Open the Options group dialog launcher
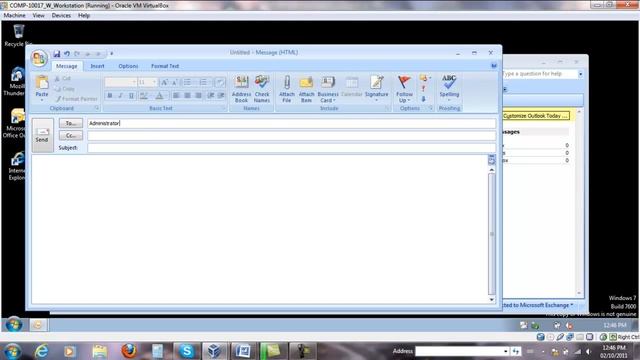 click(x=430, y=108)
